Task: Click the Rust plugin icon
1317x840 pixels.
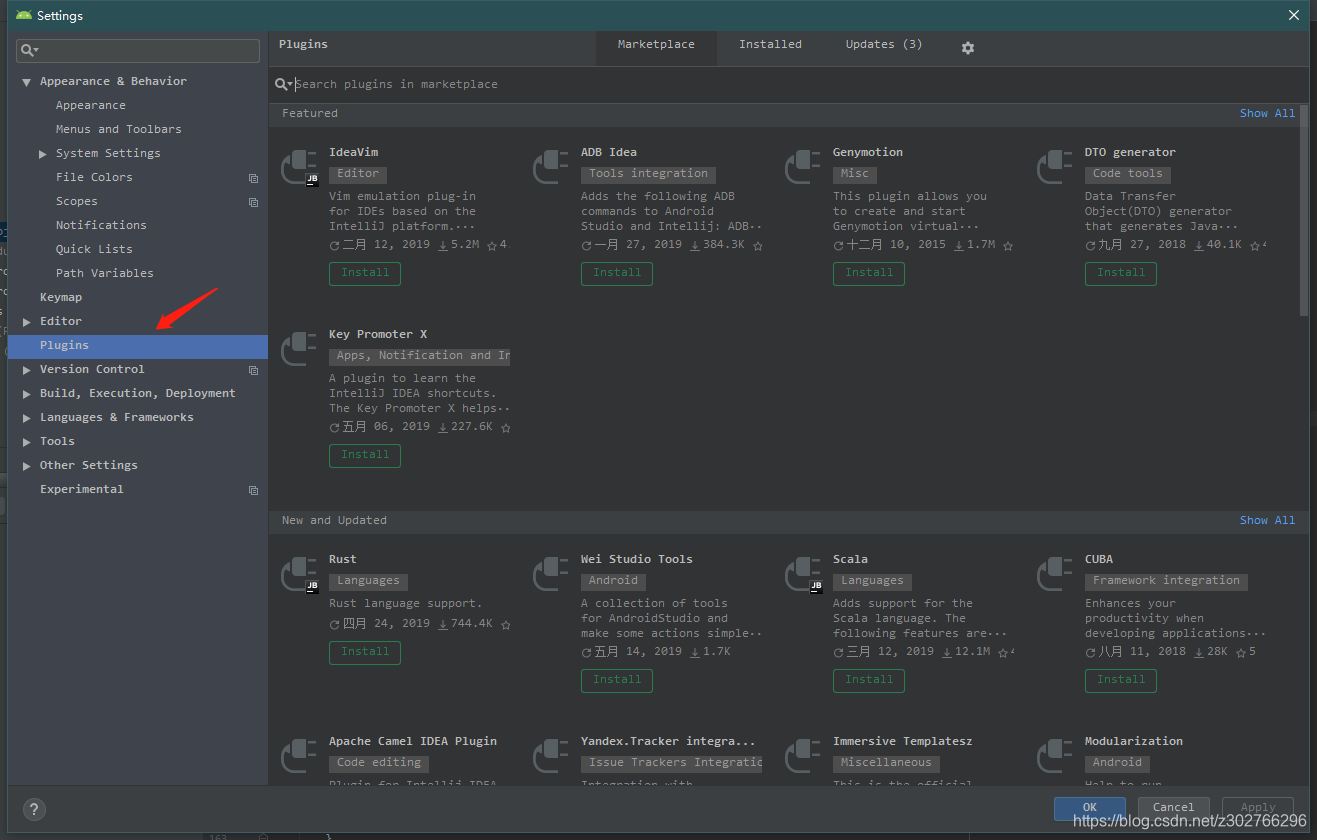Action: click(x=299, y=574)
